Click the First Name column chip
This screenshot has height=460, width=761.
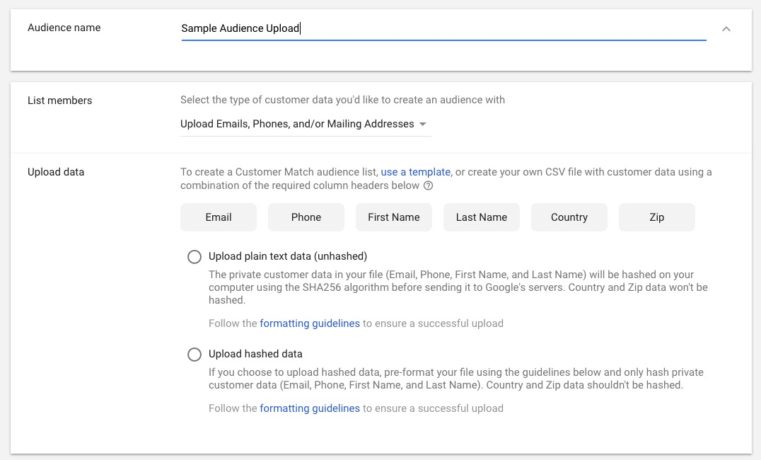tap(394, 217)
